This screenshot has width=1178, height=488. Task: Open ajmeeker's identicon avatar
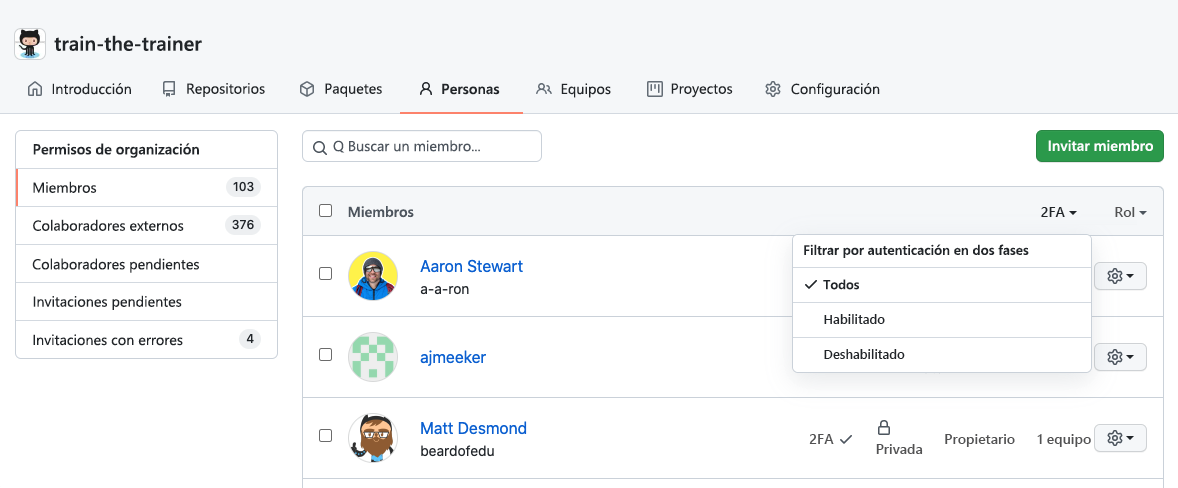pyautogui.click(x=373, y=357)
